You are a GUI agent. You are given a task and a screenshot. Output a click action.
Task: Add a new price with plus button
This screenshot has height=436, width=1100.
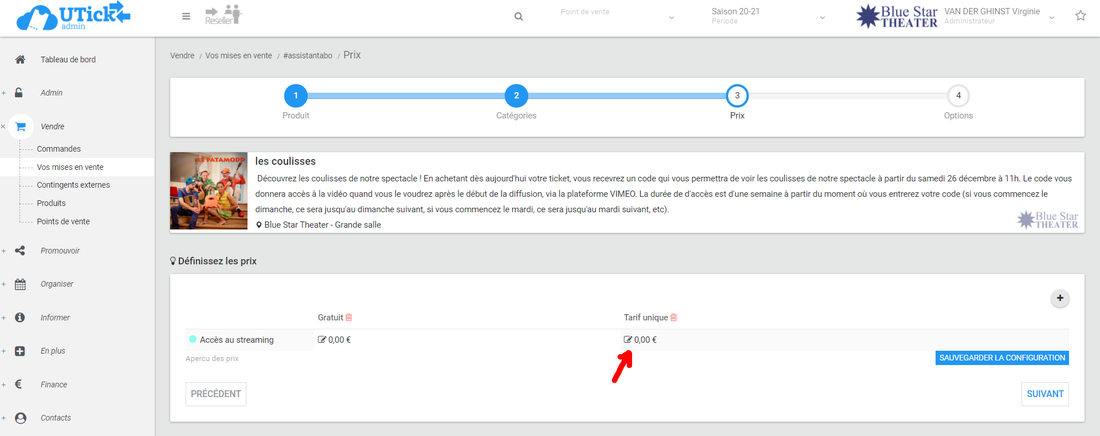point(1060,298)
